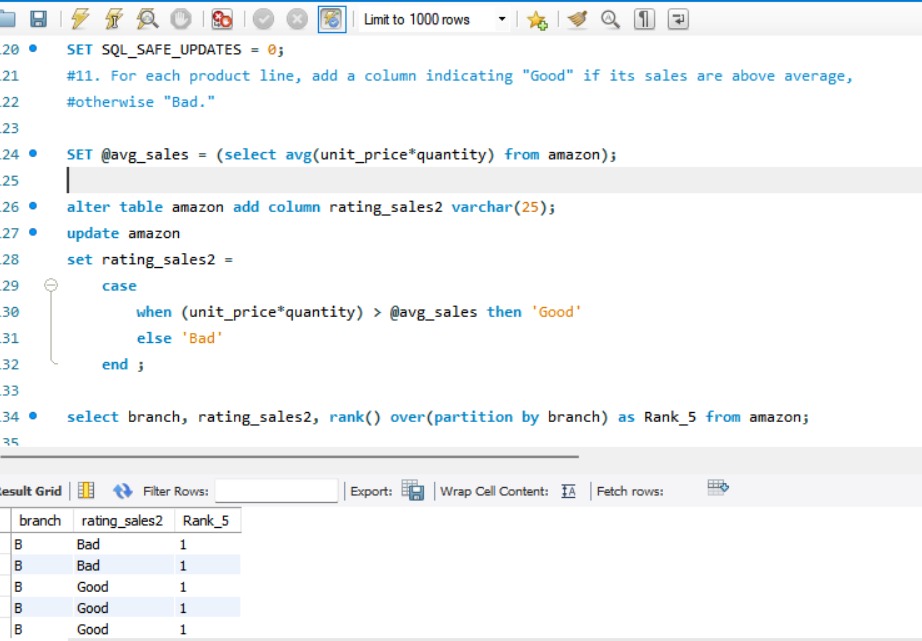922x641 pixels.
Task: Click the 'alter table amazon' statement line
Action: point(310,207)
